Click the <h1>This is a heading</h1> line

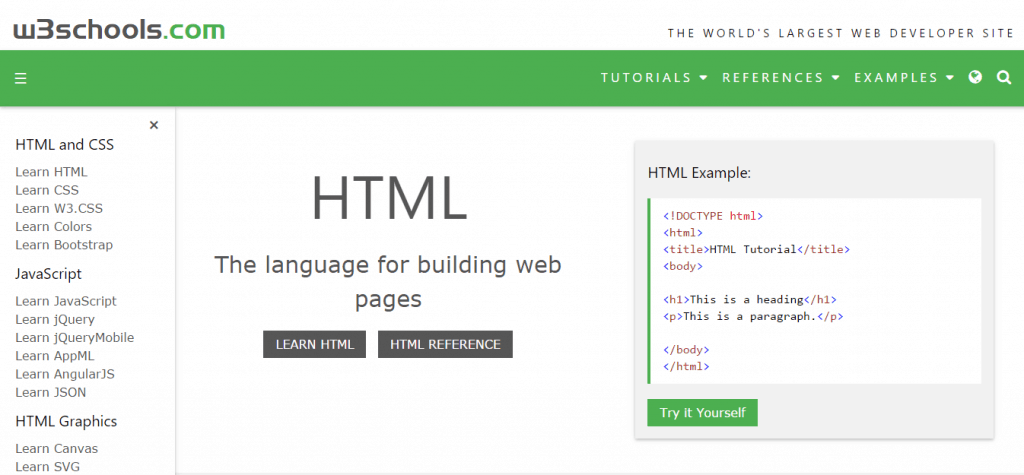pyautogui.click(x=750, y=300)
